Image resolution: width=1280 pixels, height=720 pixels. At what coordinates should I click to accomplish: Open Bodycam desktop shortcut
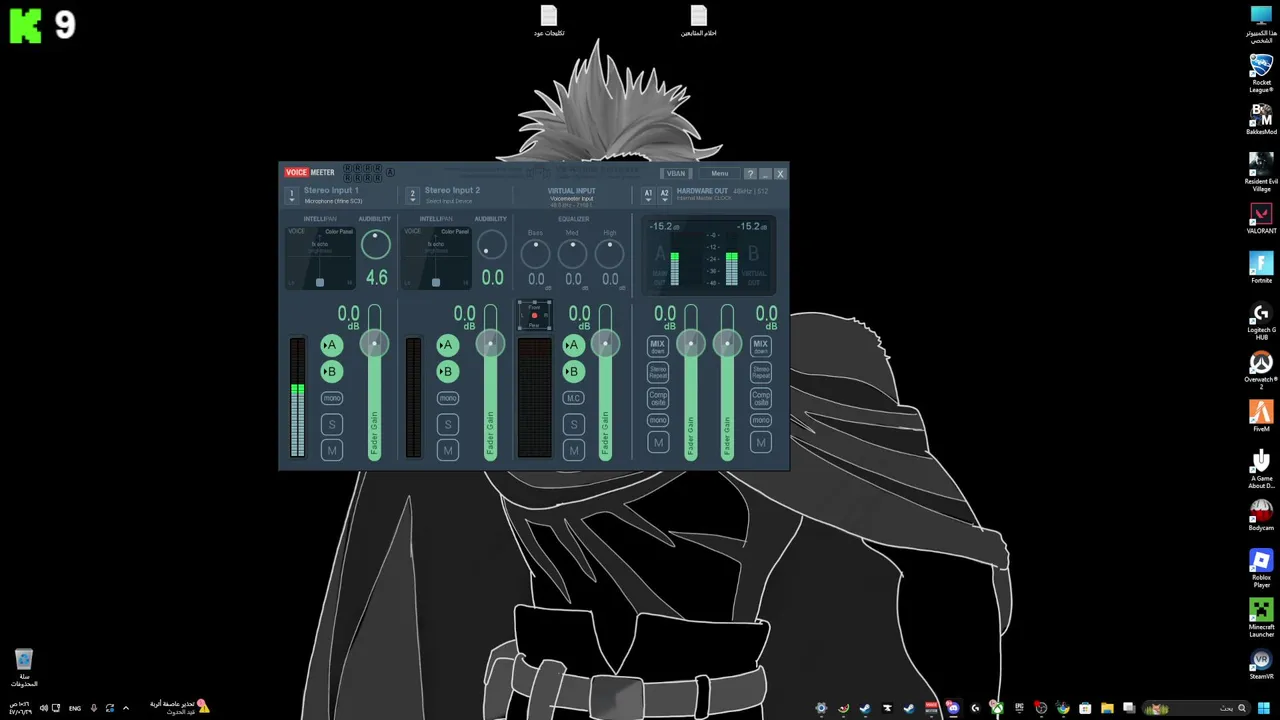pyautogui.click(x=1261, y=516)
